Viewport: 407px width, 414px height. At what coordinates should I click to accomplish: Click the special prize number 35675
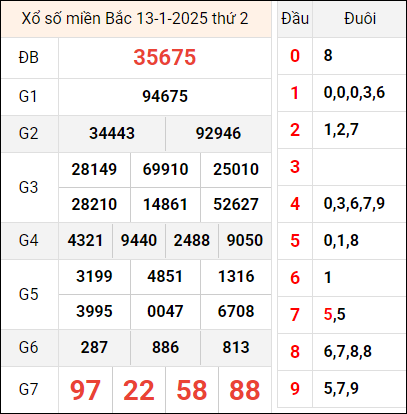pos(165,57)
